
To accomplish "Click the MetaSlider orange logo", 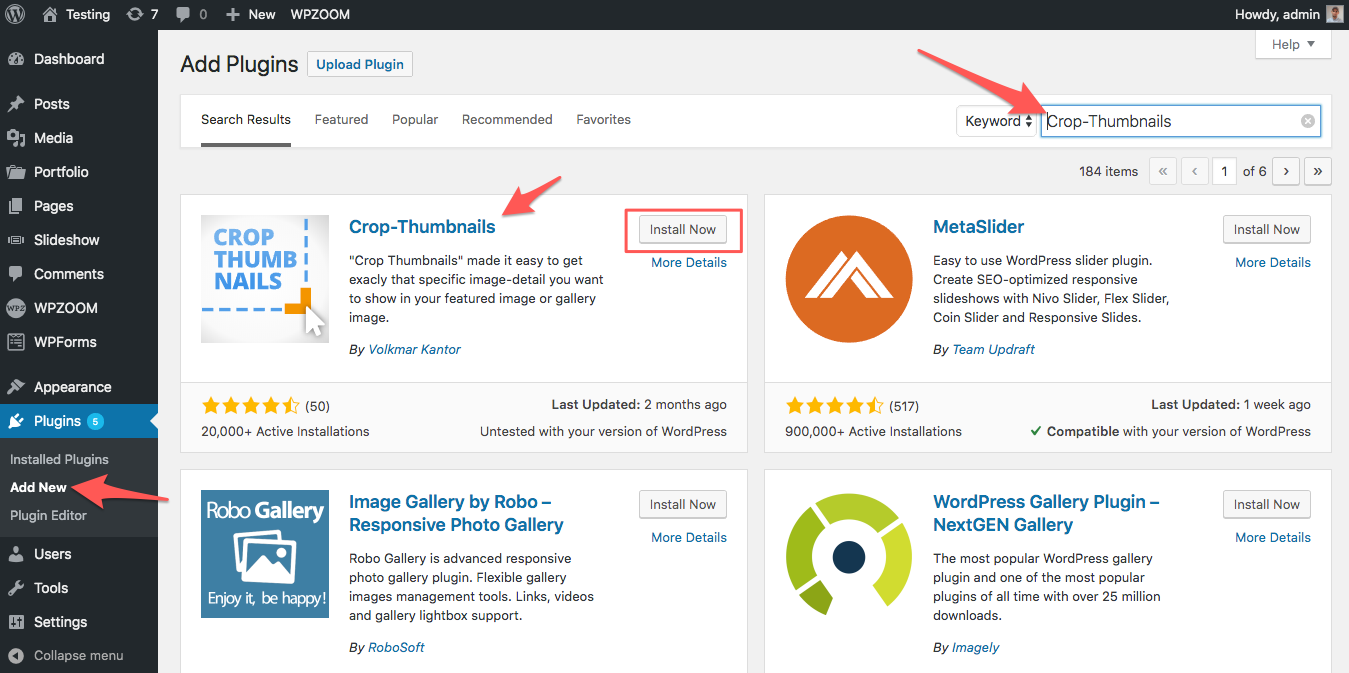I will click(x=849, y=279).
